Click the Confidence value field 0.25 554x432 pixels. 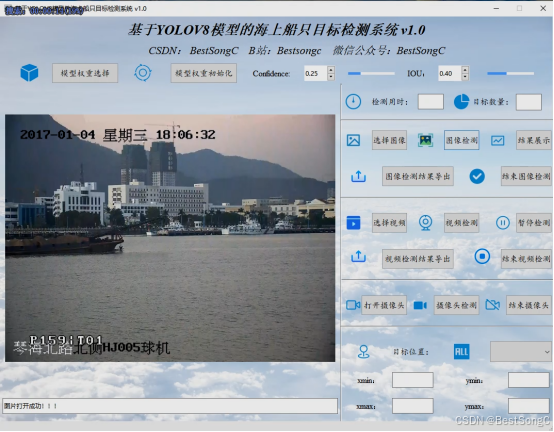[x=316, y=73]
